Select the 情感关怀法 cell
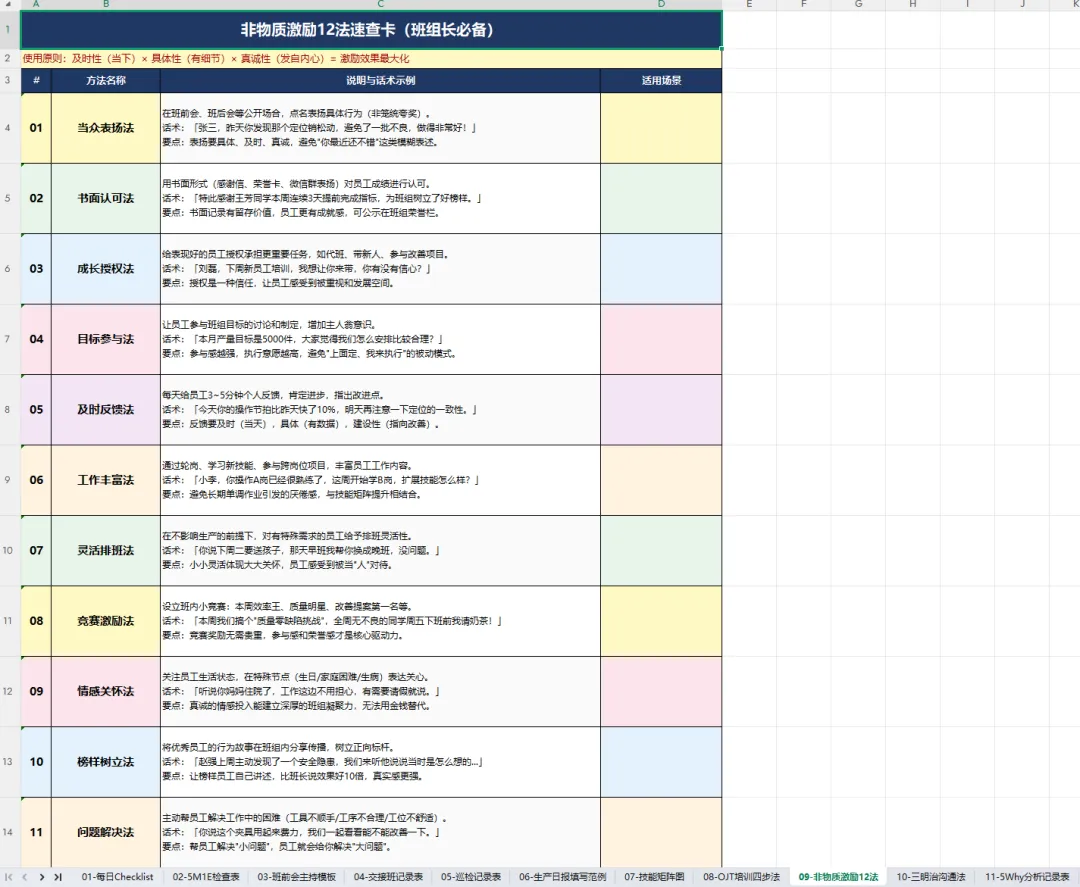 [x=106, y=691]
